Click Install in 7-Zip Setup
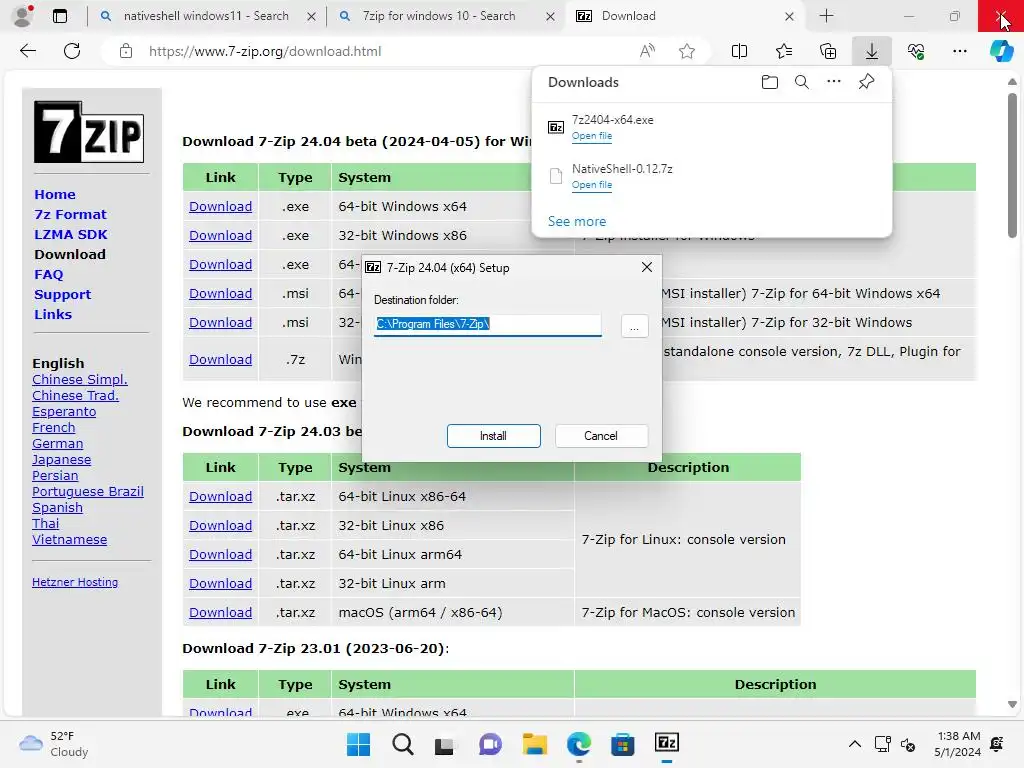This screenshot has height=768, width=1024. [x=494, y=436]
